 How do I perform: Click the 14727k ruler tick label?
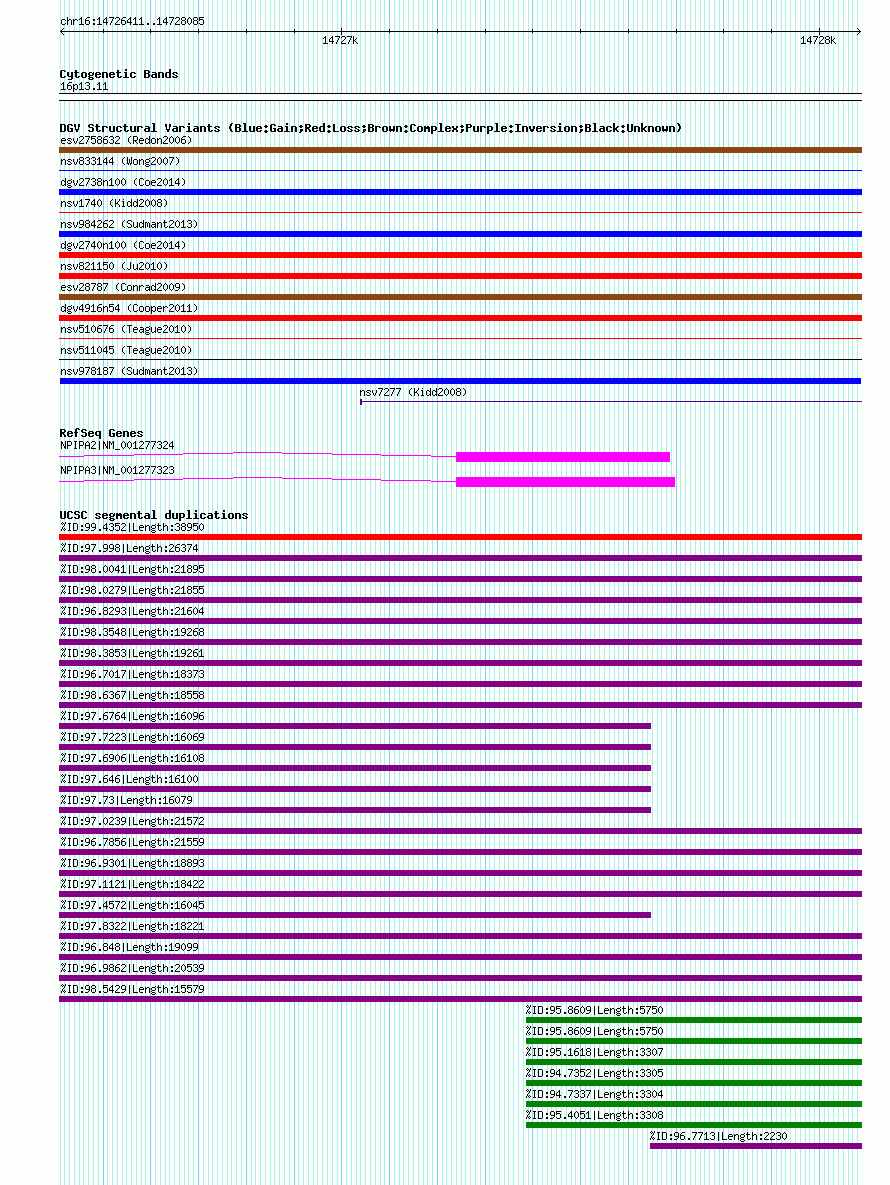pos(340,40)
